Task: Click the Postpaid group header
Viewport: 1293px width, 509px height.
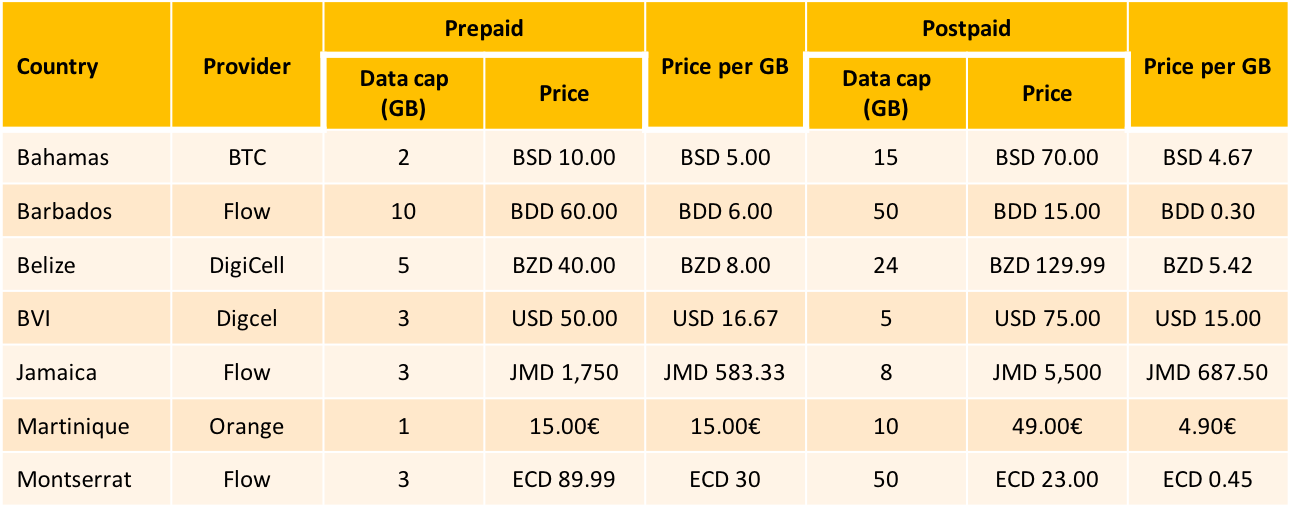Action: click(x=966, y=28)
